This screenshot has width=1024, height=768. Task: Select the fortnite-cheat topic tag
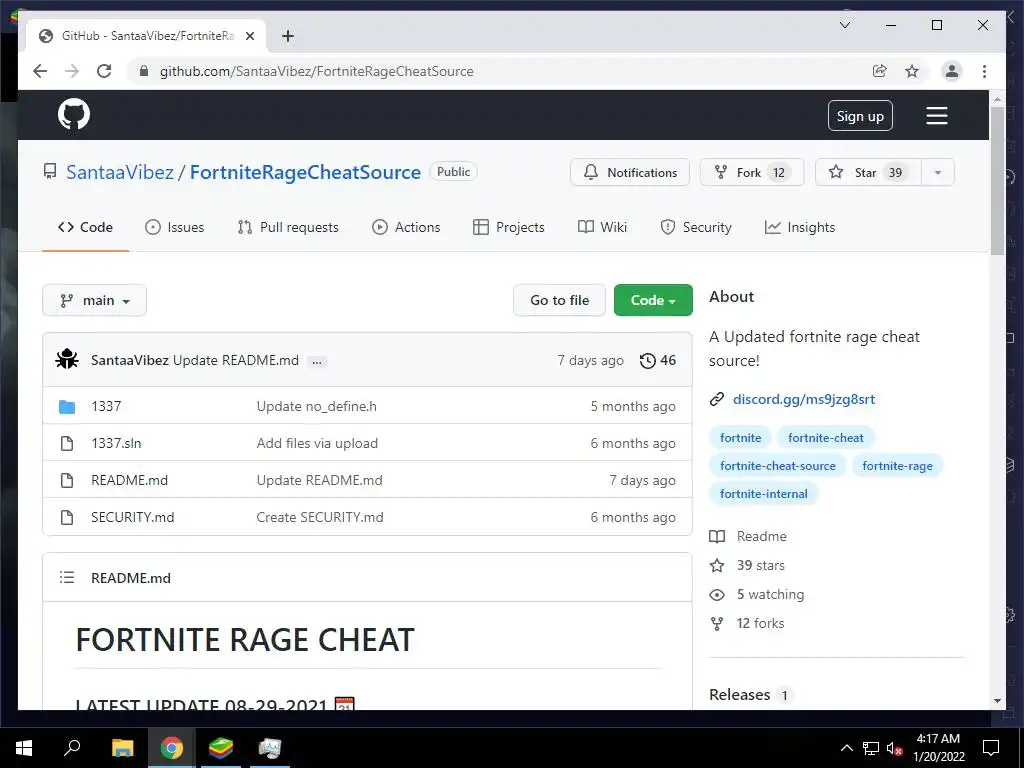tap(825, 438)
